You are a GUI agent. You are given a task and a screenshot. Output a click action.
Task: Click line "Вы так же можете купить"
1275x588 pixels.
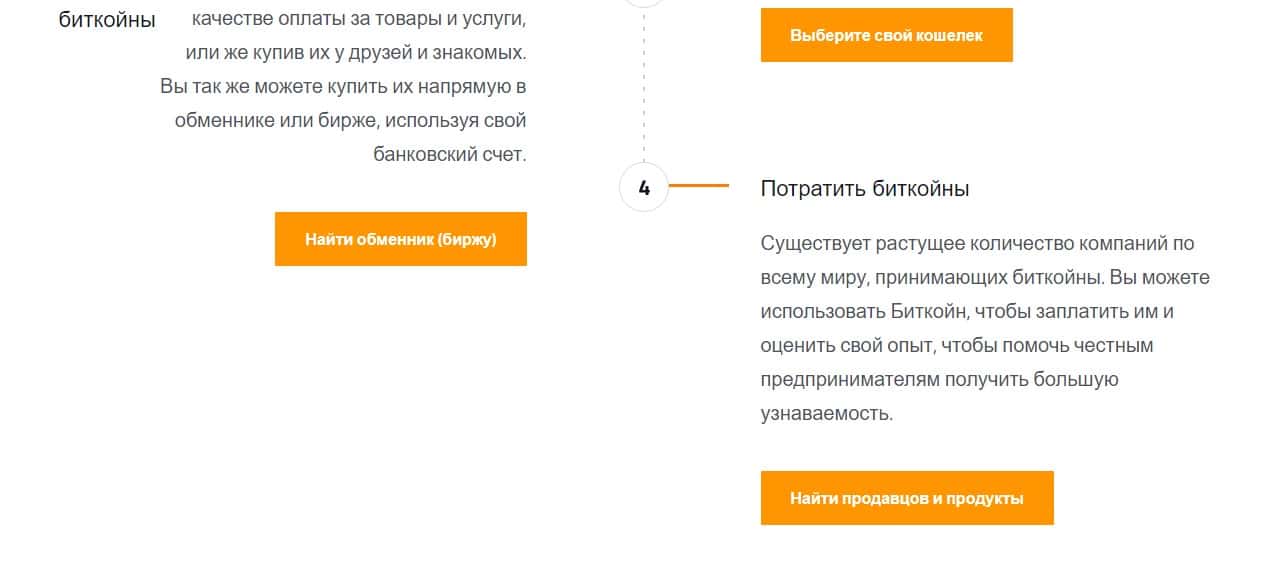point(343,87)
